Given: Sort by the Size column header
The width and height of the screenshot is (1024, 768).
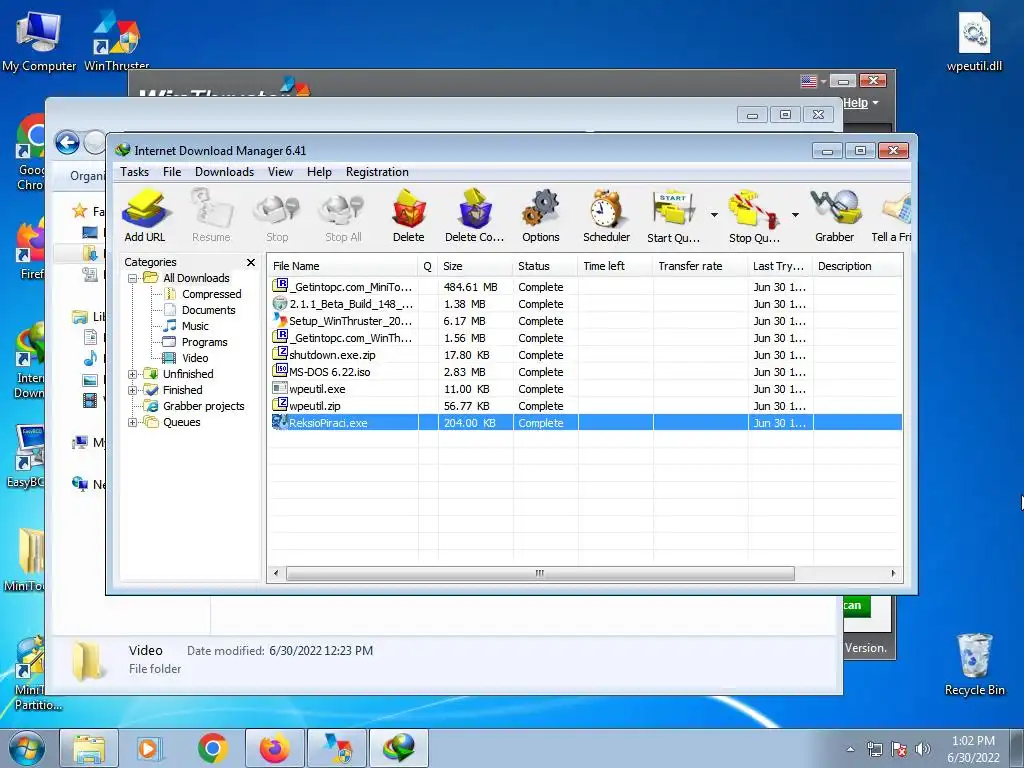Looking at the screenshot, I should 475,266.
